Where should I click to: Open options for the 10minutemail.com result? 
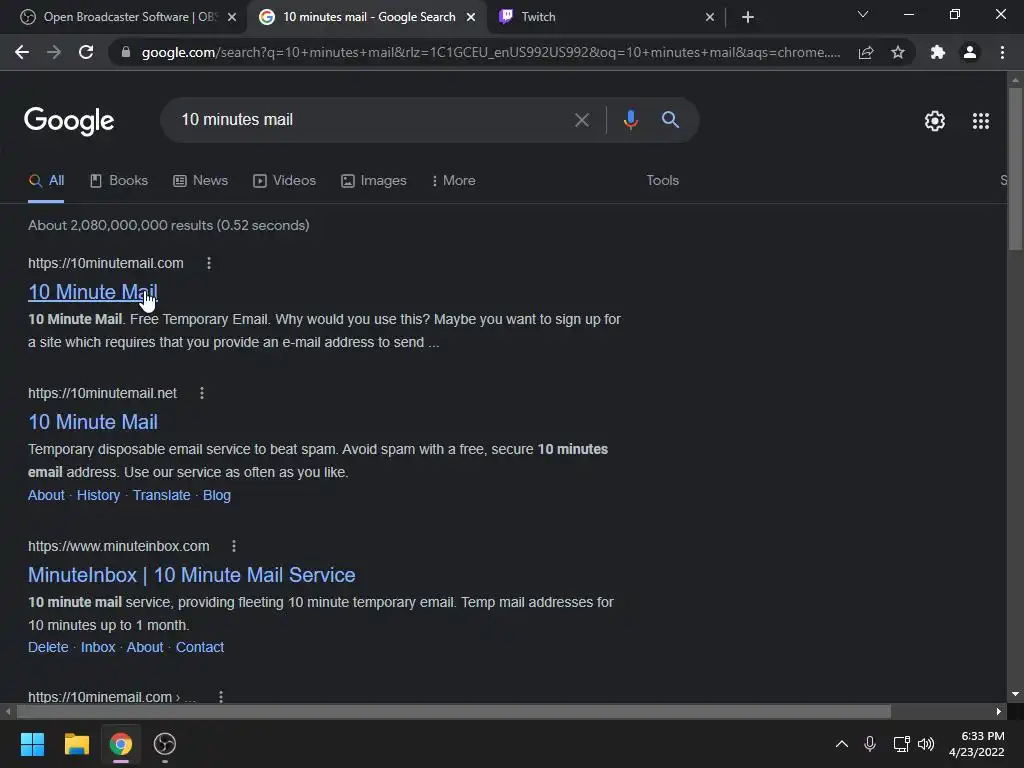click(x=209, y=263)
